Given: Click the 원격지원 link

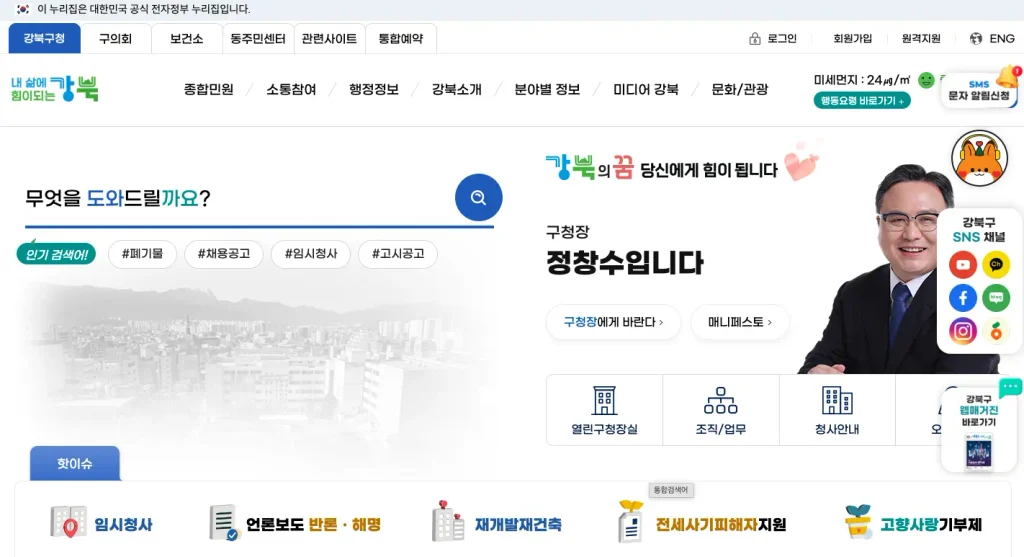Looking at the screenshot, I should (x=921, y=39).
